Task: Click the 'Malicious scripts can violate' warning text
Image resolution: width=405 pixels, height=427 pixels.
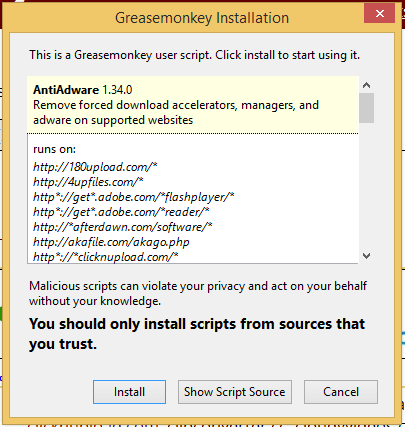Action: click(x=198, y=293)
